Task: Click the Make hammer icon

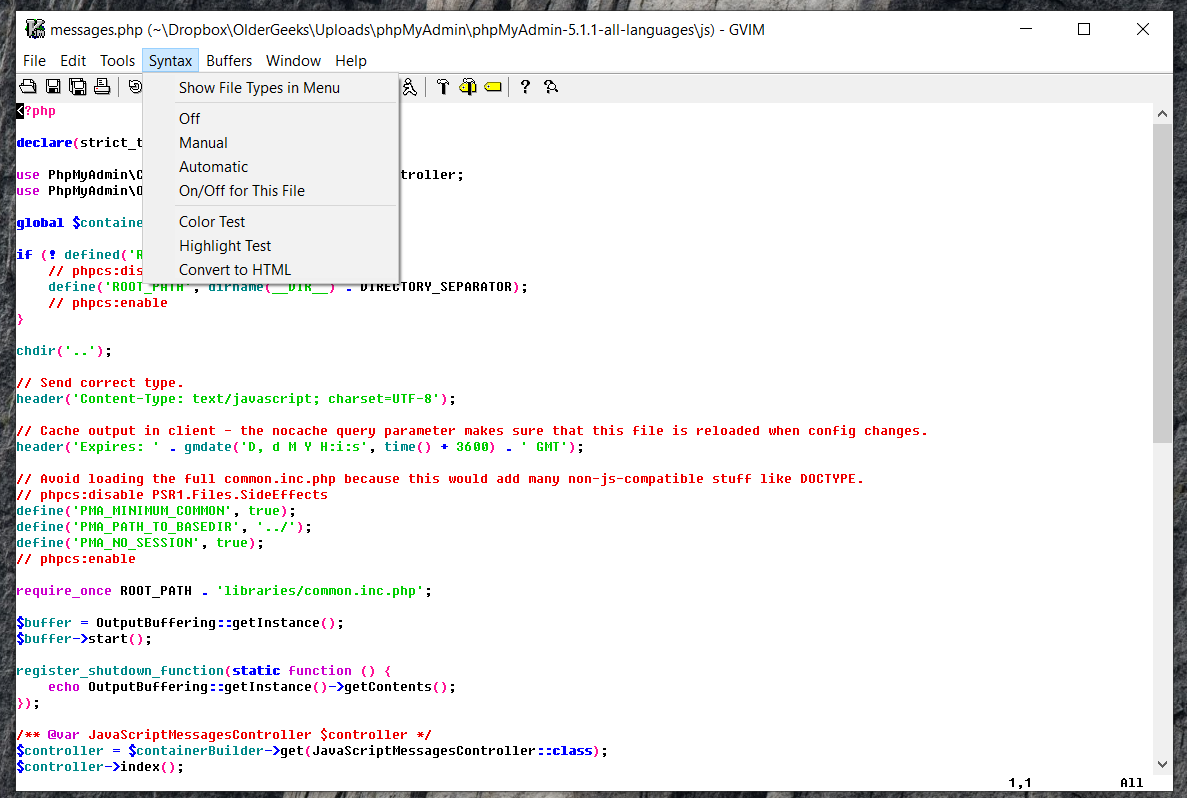Action: pyautogui.click(x=443, y=87)
